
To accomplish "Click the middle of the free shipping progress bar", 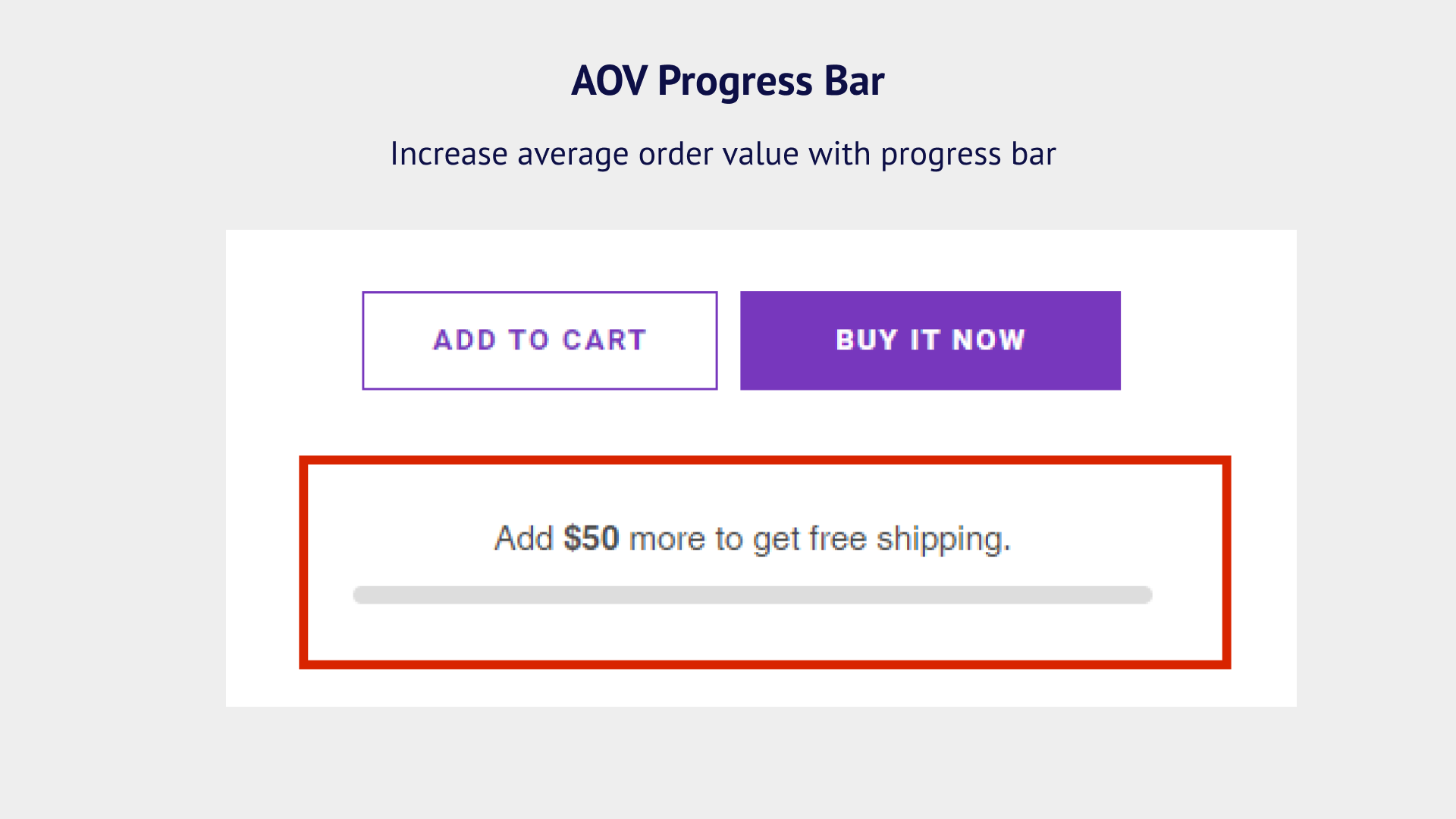I will coord(752,595).
